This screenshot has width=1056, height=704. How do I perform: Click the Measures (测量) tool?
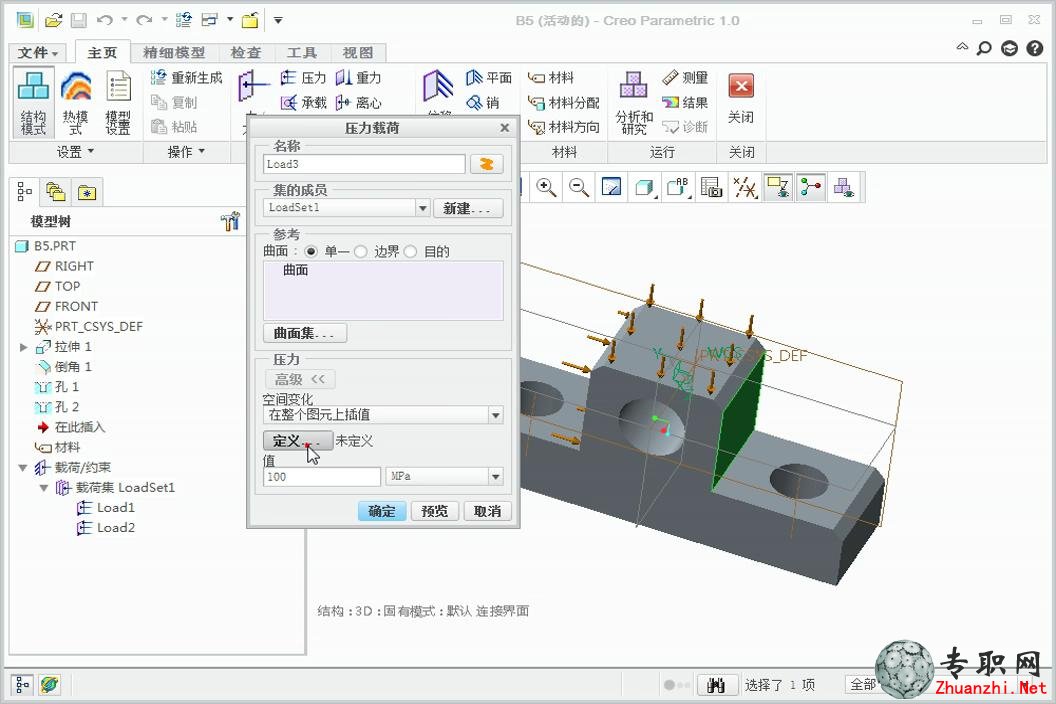click(x=685, y=77)
